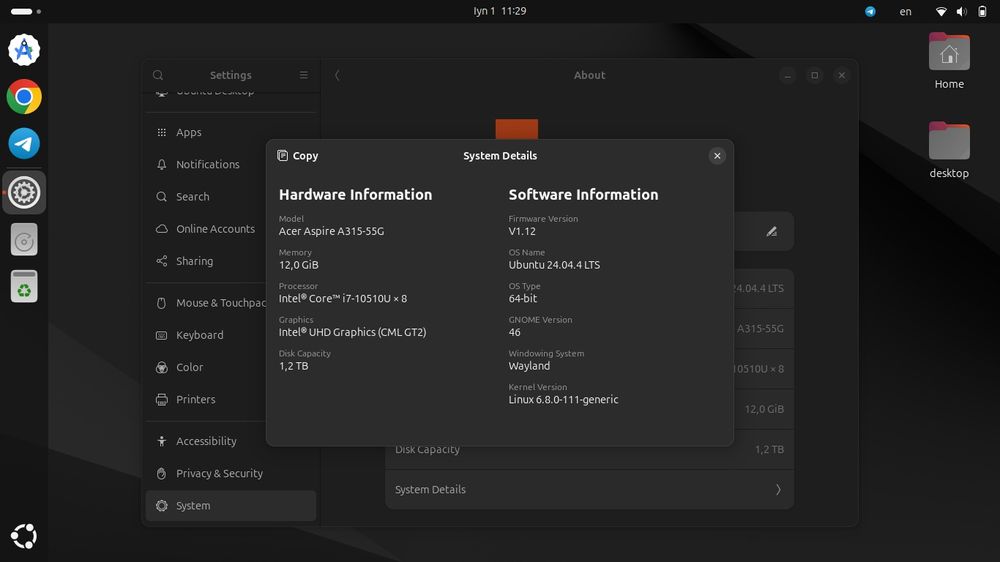Click the Apps grid icon

click(161, 132)
